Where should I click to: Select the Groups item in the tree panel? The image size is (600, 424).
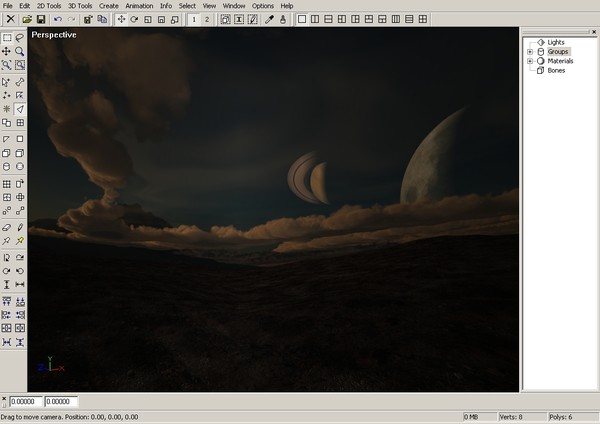coord(558,51)
